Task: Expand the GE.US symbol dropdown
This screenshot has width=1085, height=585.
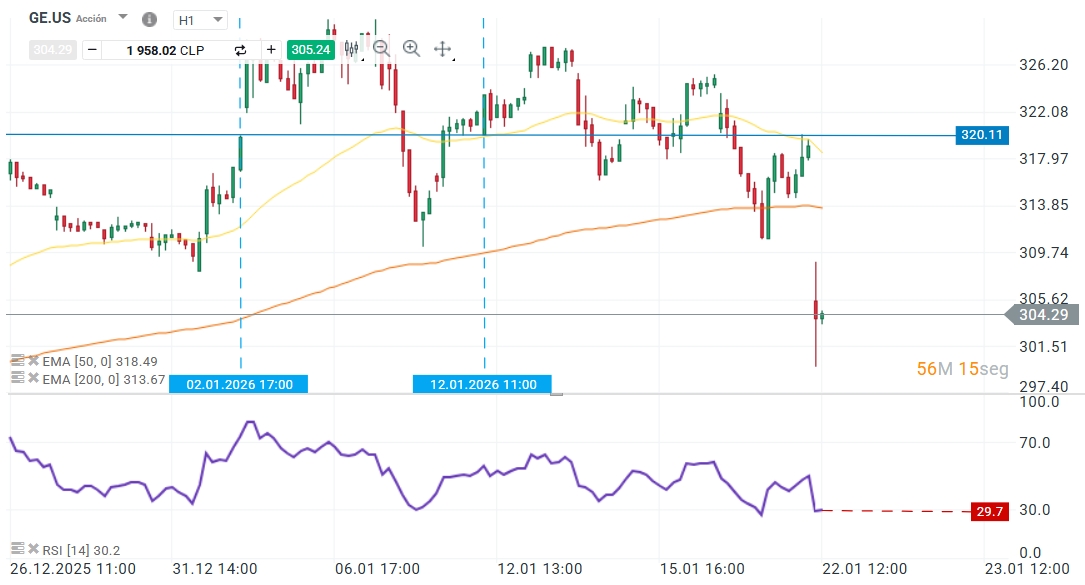Action: coord(123,18)
